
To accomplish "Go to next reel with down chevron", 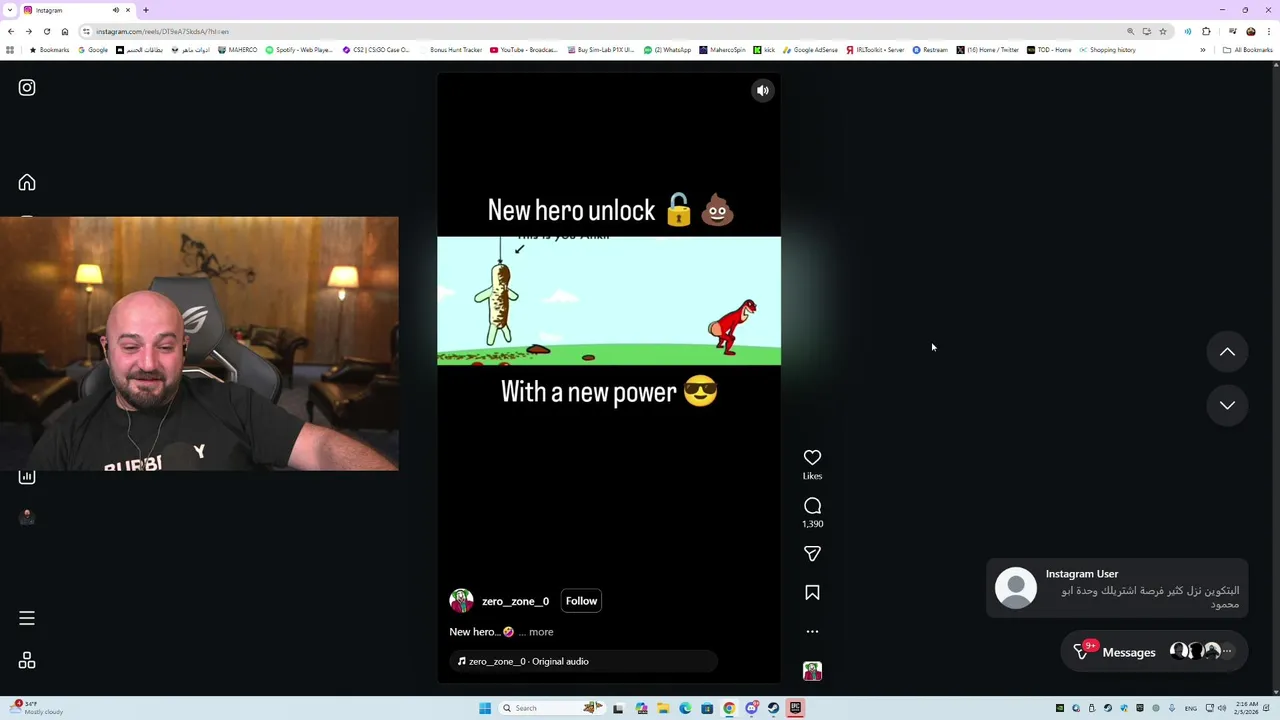I will click(1227, 405).
